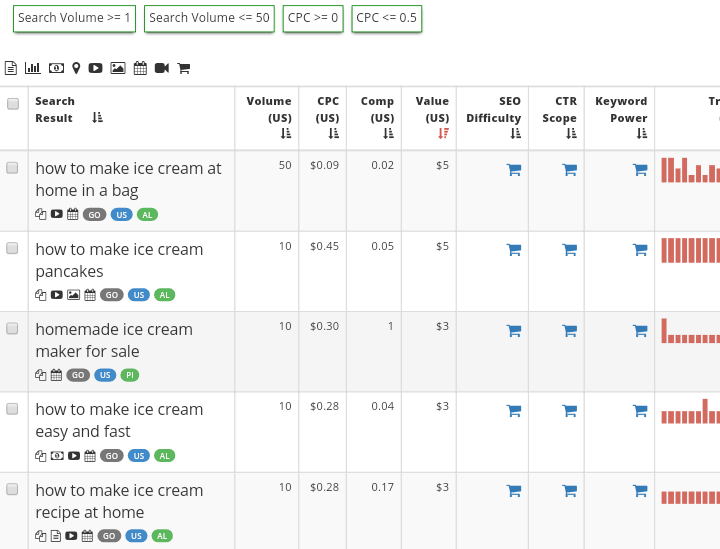Click SEO Difficulty cart icon for ice cream pancakes

(514, 250)
